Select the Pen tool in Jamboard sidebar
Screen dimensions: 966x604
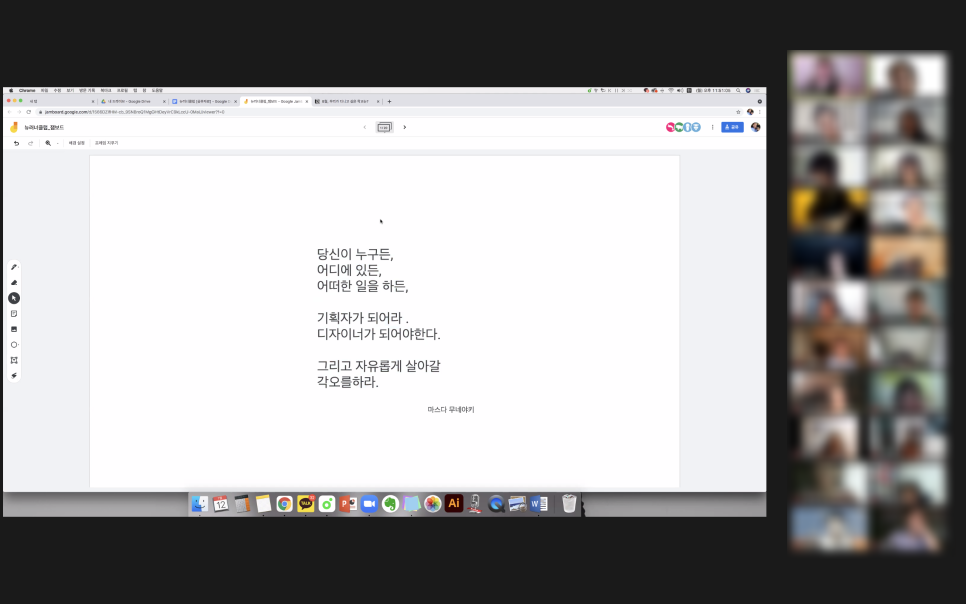click(x=14, y=267)
